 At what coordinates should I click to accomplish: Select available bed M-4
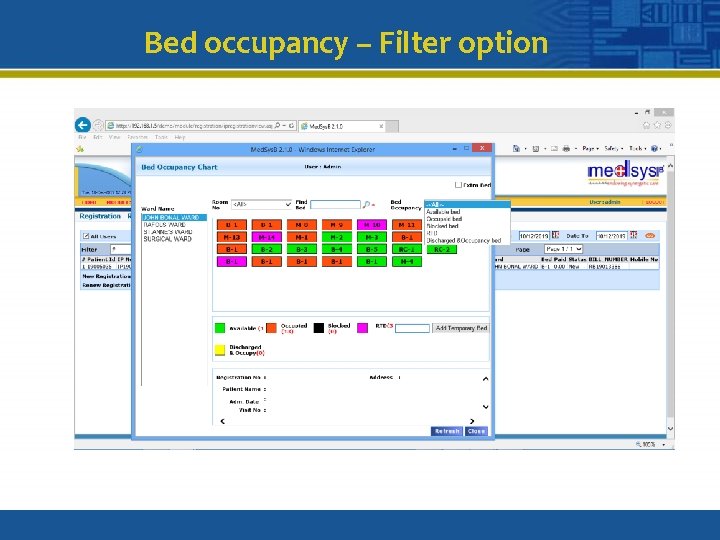407,262
